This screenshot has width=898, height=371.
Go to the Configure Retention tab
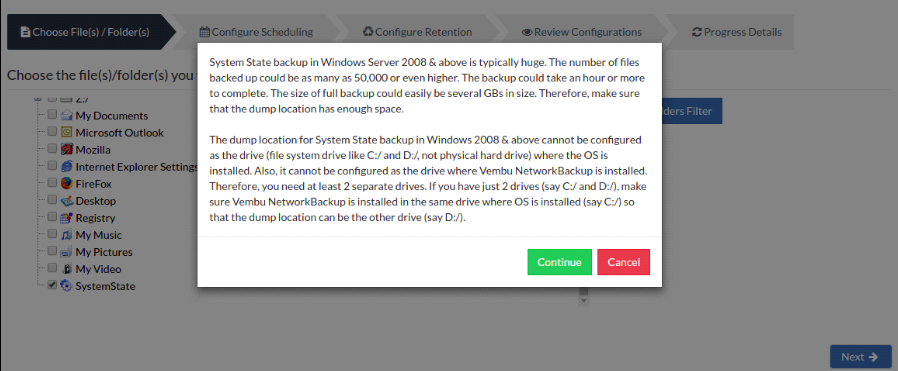pos(417,32)
